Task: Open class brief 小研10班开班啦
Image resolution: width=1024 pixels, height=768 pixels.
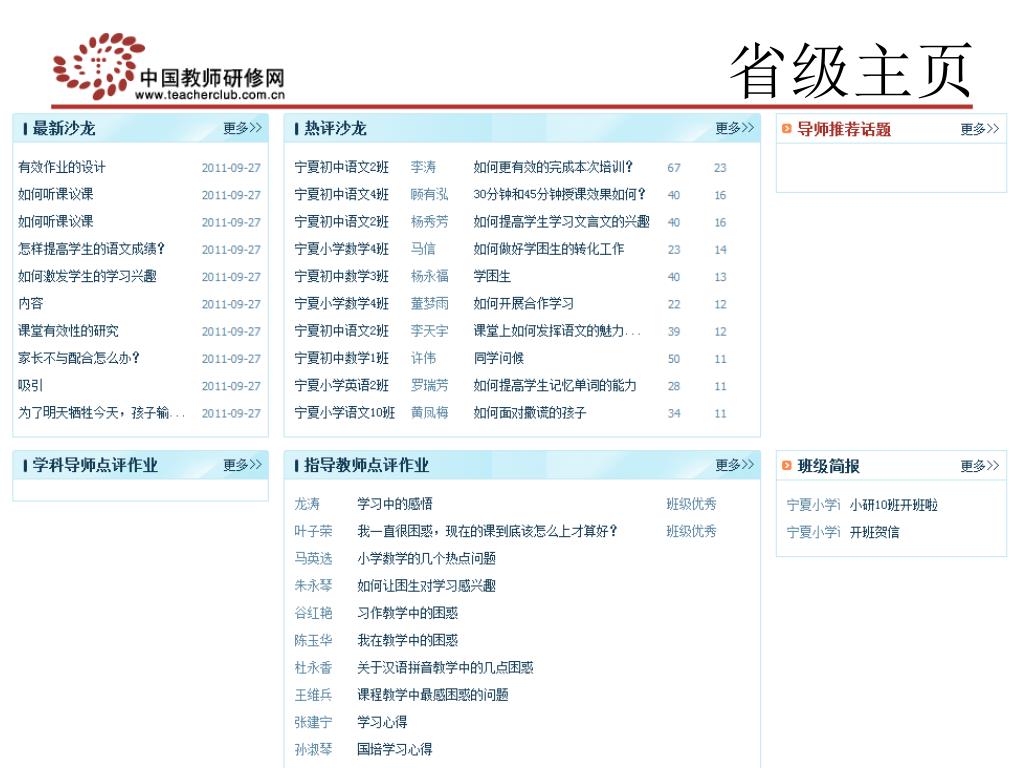Action: [x=893, y=505]
